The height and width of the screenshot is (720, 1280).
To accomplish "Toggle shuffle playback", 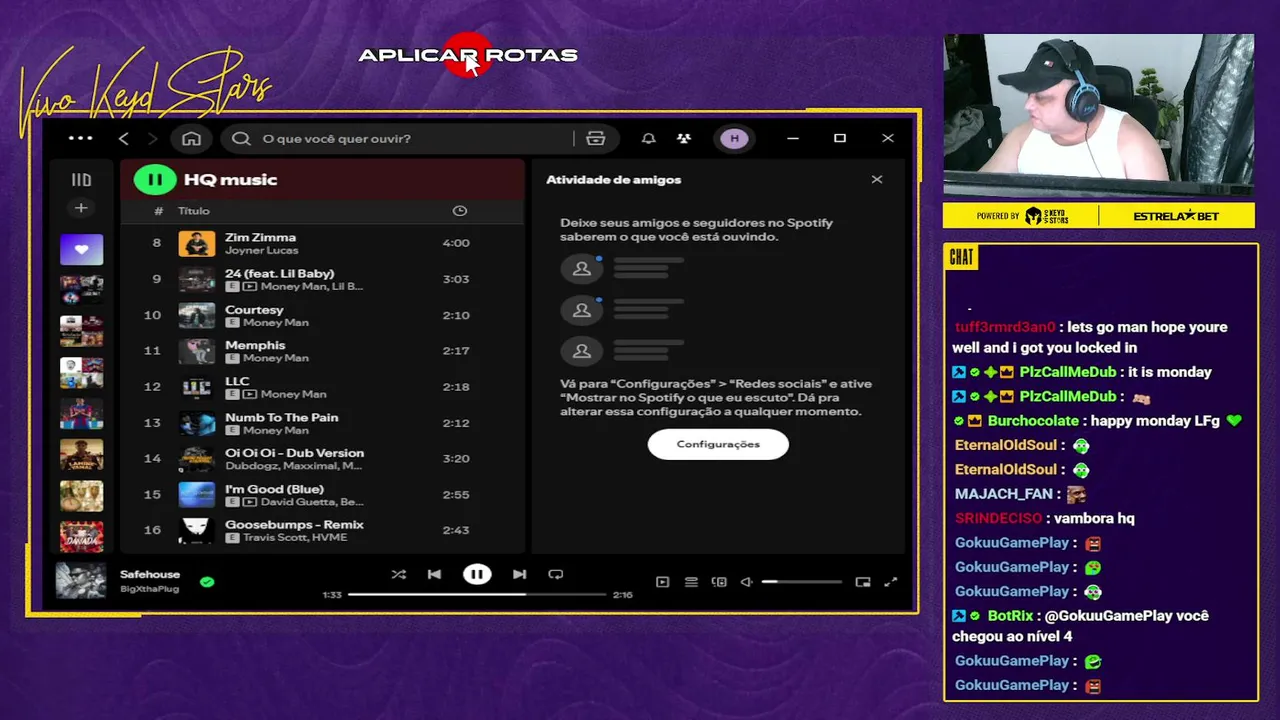I will tap(398, 575).
